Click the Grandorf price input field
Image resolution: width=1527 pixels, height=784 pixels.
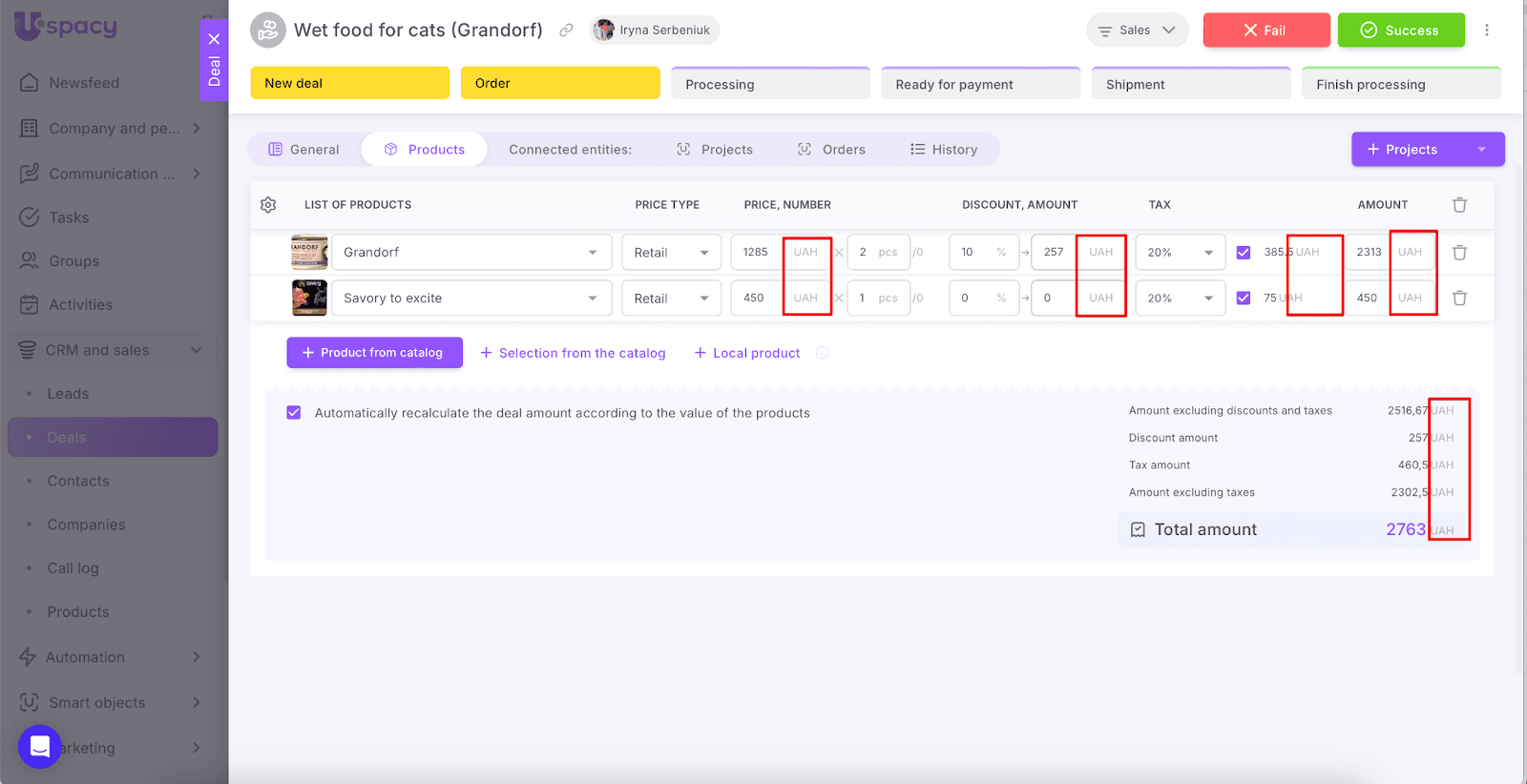pos(756,253)
